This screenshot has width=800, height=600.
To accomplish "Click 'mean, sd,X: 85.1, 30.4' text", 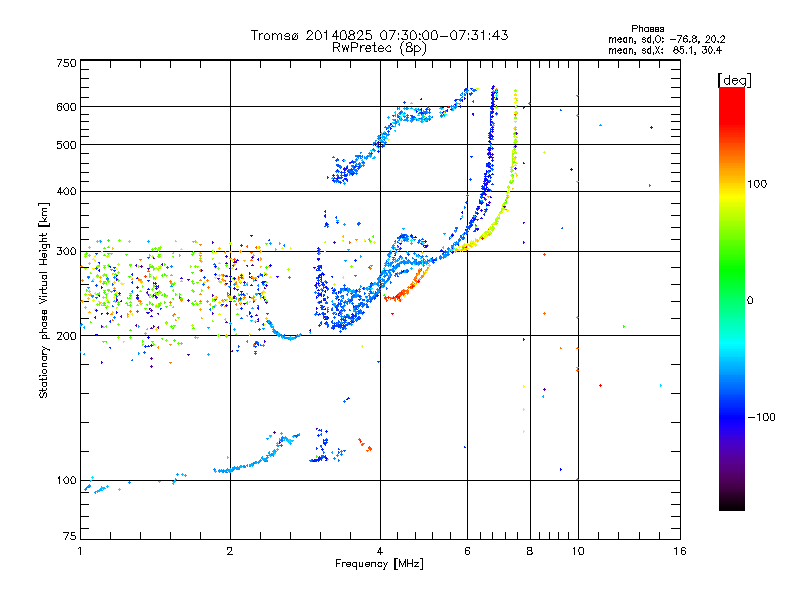I will (x=665, y=50).
